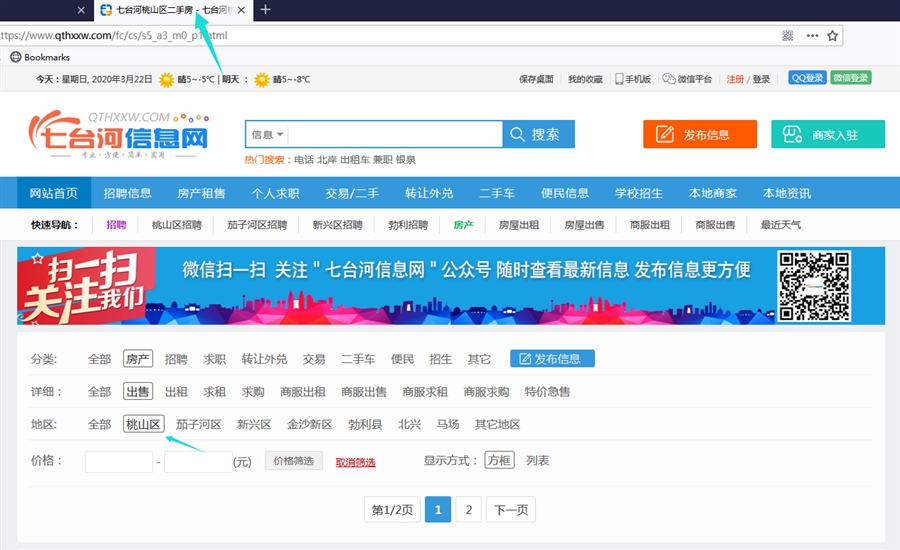Click the orange 发布信息 button
900x550 pixels.
click(x=699, y=135)
